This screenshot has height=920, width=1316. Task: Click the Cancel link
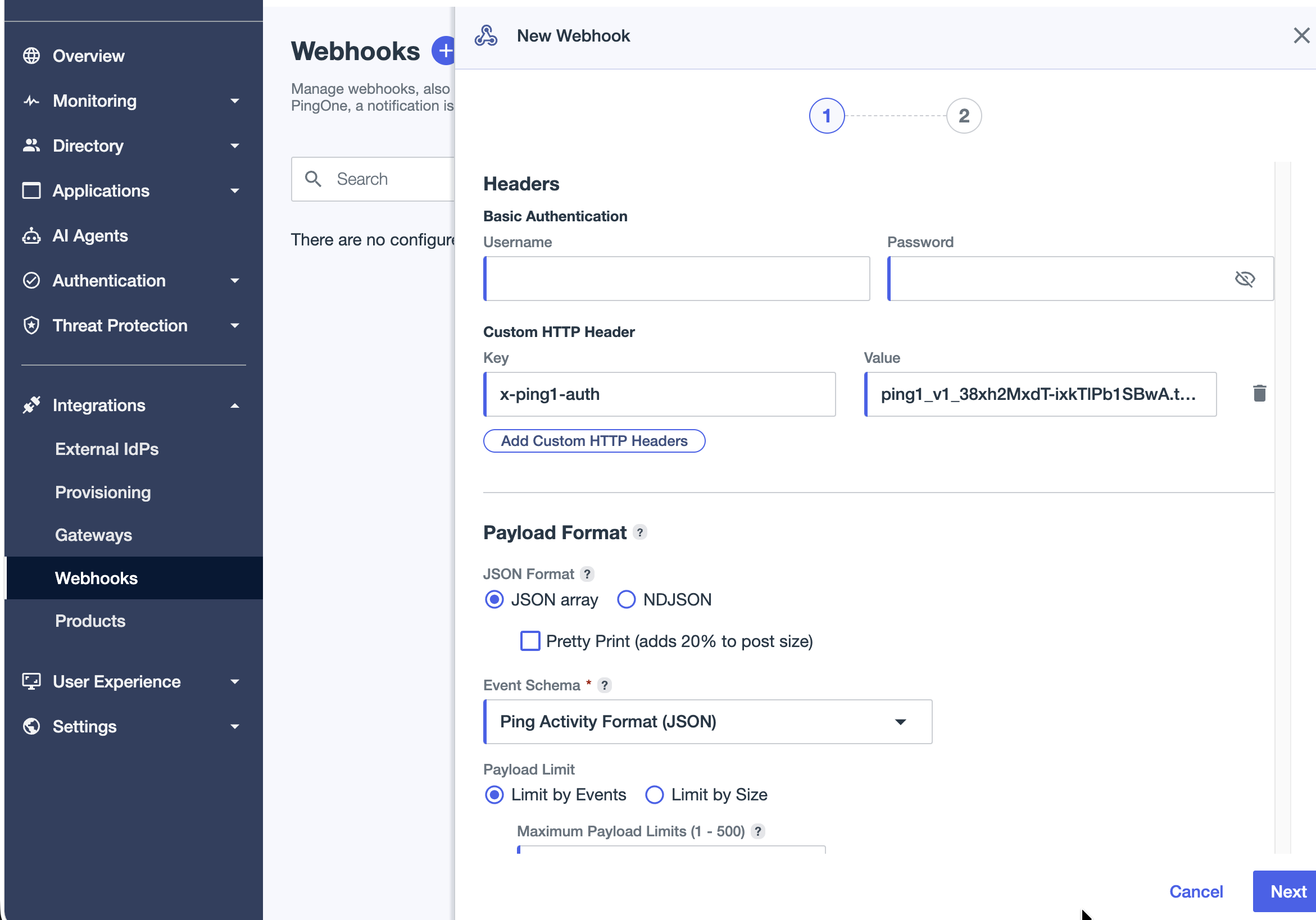[1196, 891]
